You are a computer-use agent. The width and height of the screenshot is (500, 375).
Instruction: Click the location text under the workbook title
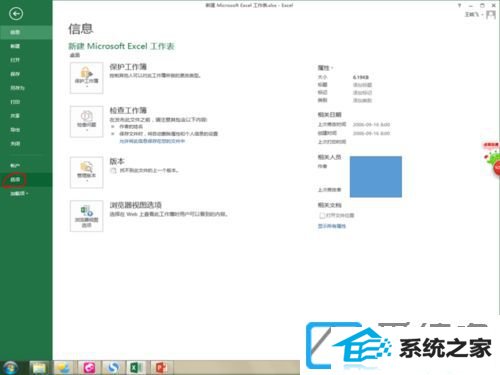[x=75, y=55]
